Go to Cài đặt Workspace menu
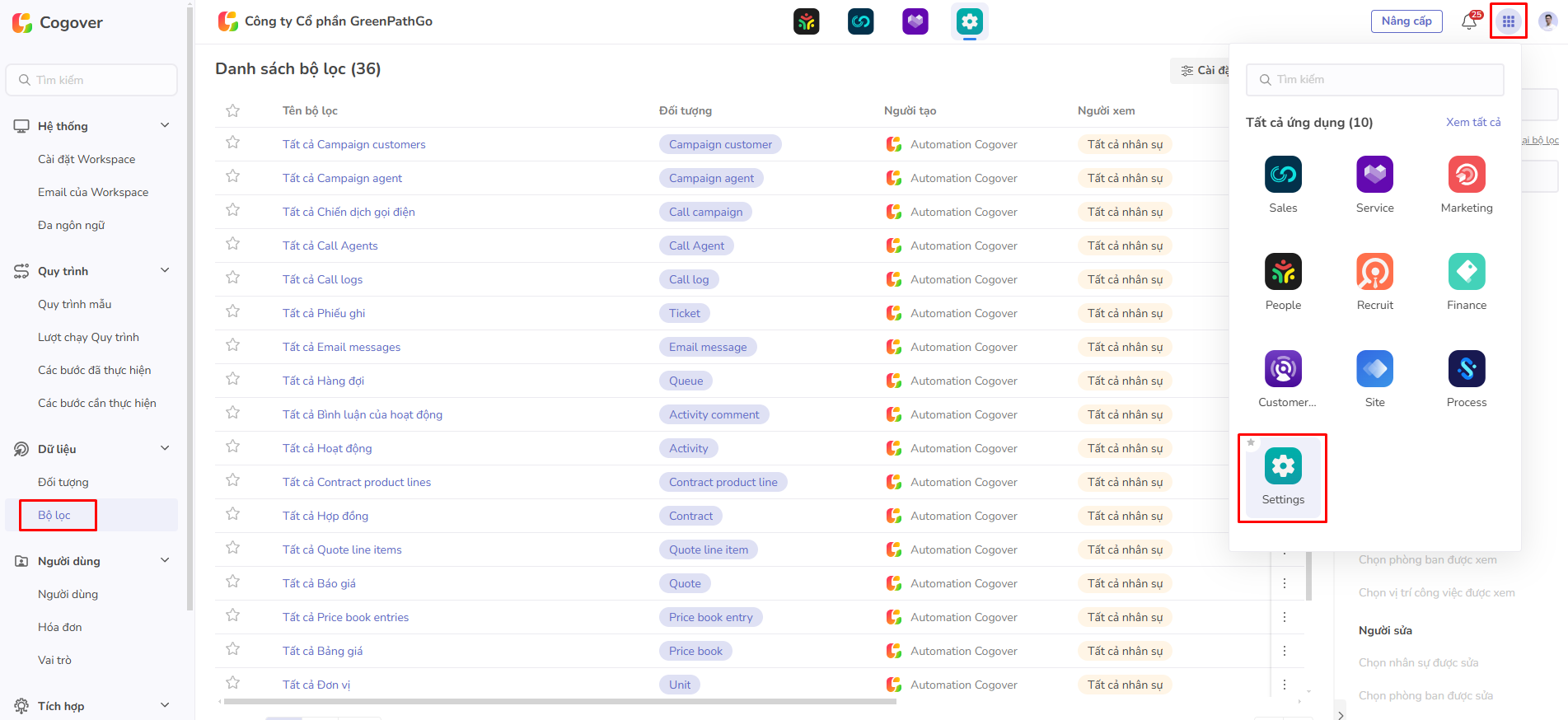Image resolution: width=1568 pixels, height=720 pixels. coord(87,159)
